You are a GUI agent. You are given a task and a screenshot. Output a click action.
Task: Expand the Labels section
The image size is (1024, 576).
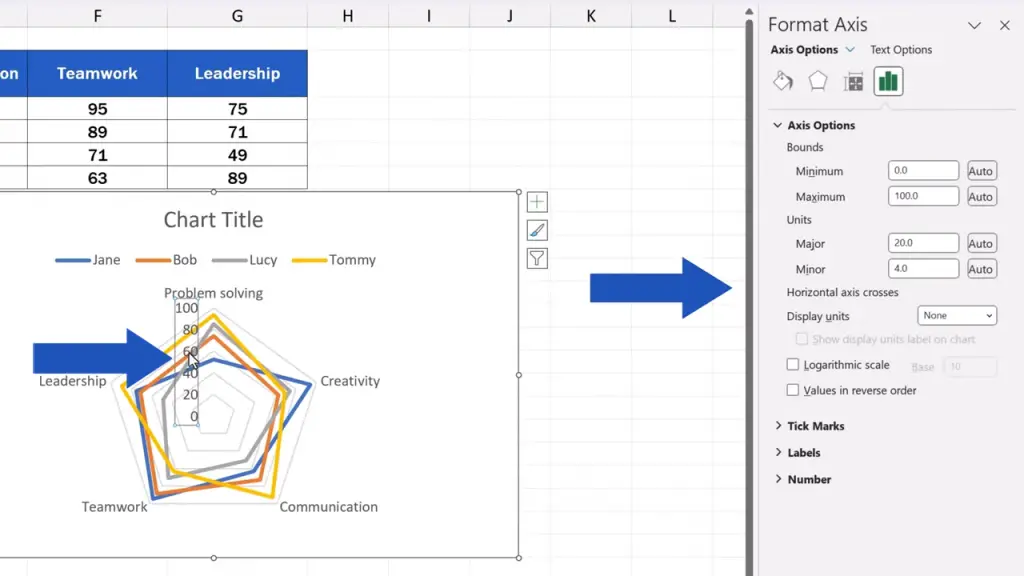point(778,453)
